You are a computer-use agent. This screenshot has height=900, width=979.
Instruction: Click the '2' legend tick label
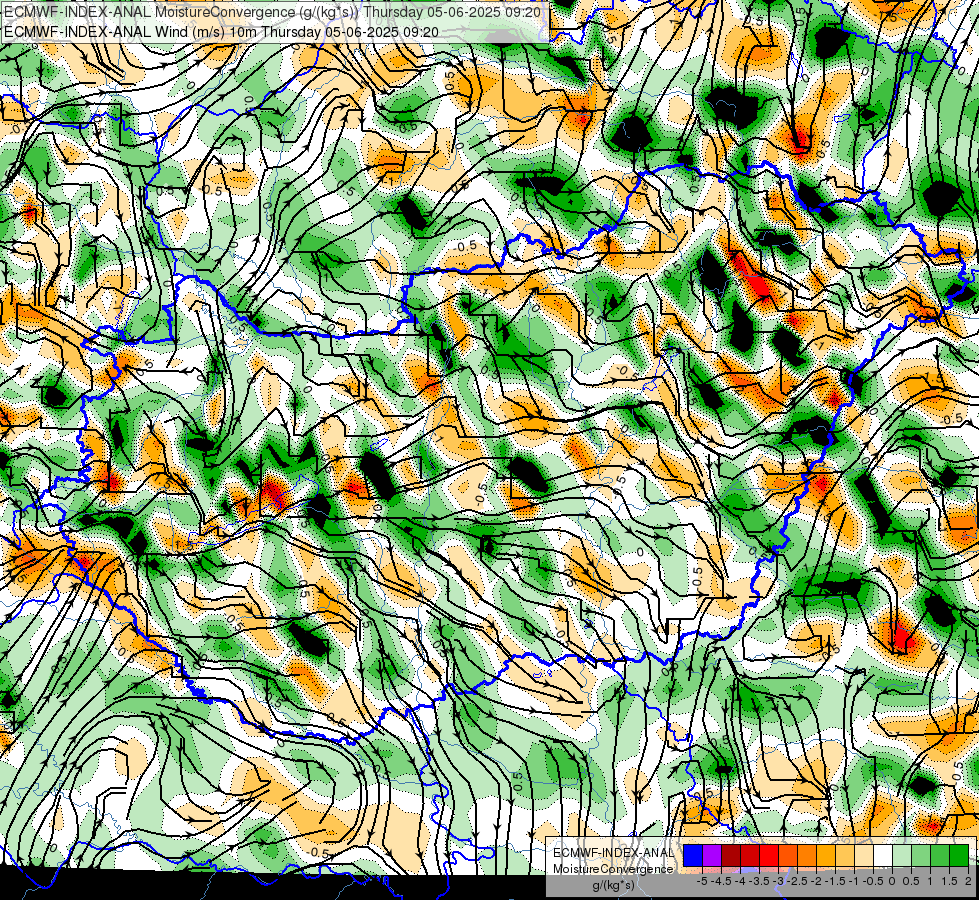click(968, 881)
